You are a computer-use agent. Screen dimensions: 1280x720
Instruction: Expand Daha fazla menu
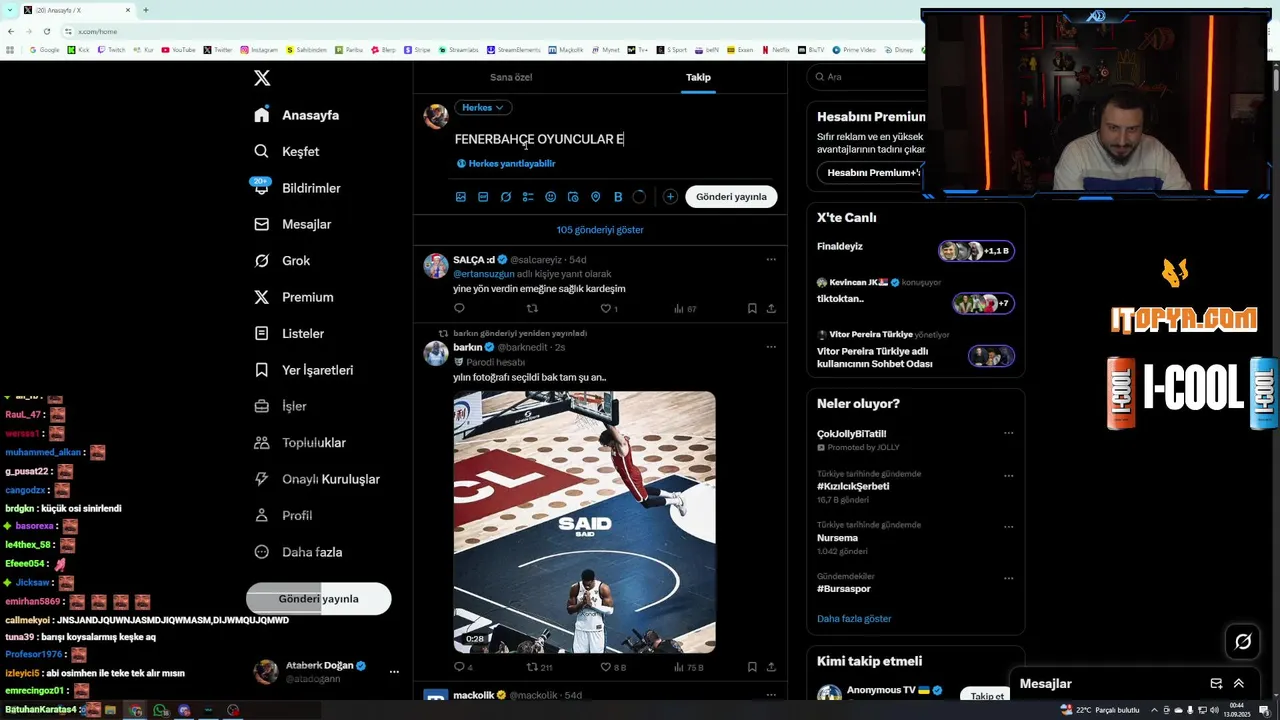pos(298,552)
